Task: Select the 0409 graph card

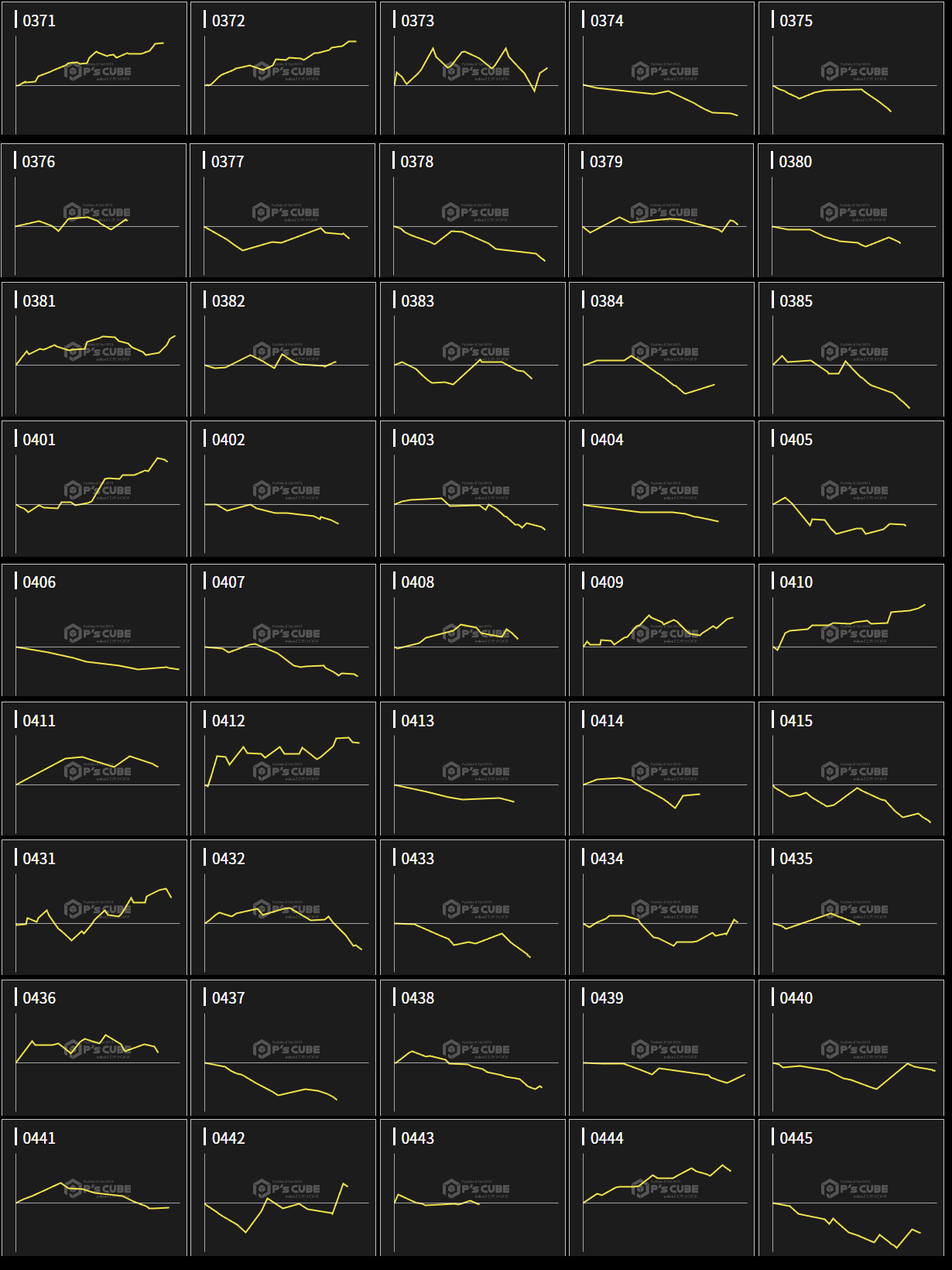Action: [x=662, y=630]
